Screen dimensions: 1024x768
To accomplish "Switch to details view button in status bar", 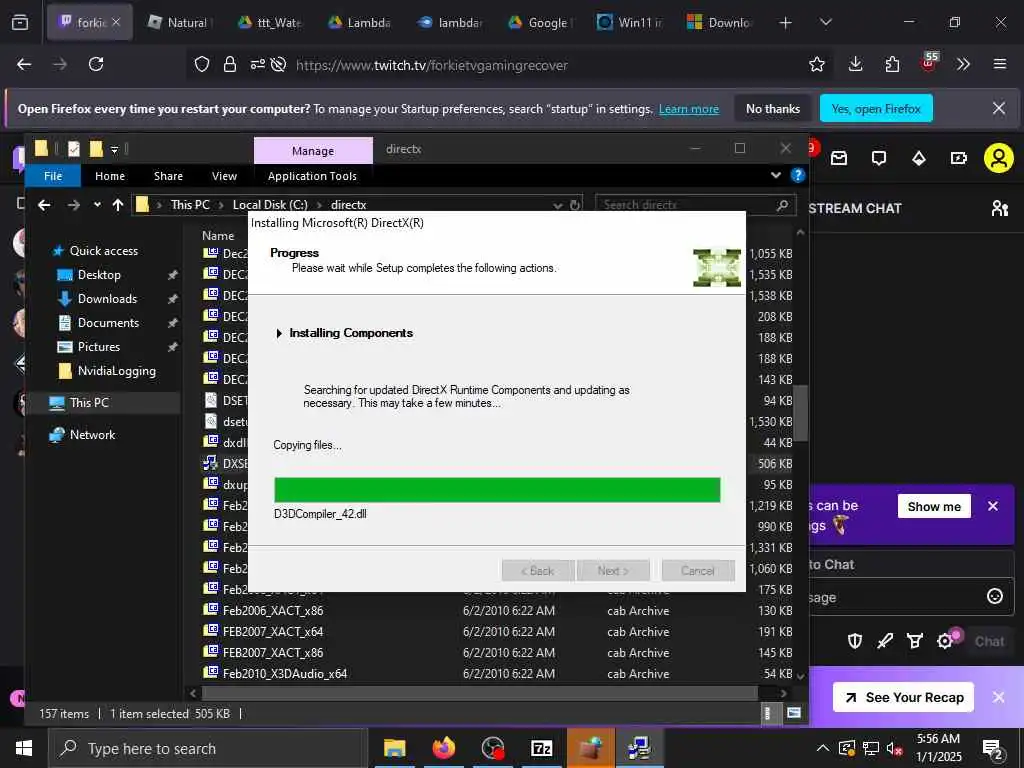I will click(x=767, y=713).
